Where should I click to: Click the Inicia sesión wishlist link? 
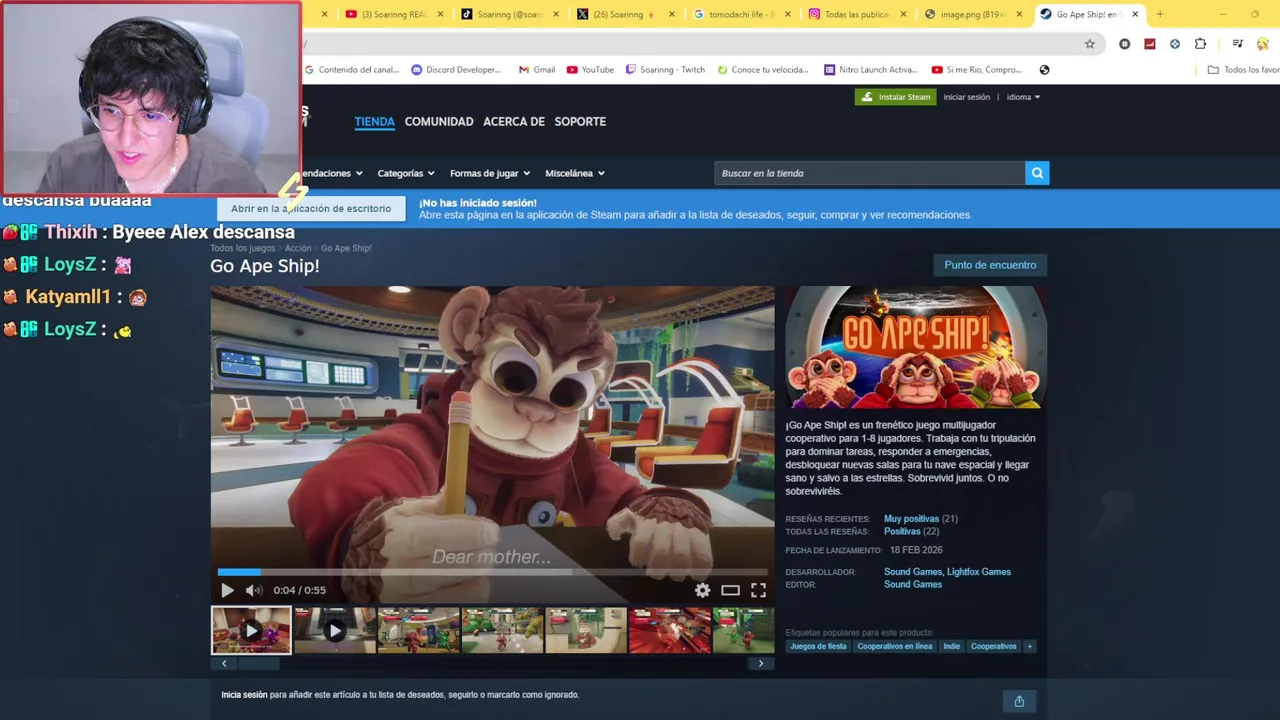[244, 695]
